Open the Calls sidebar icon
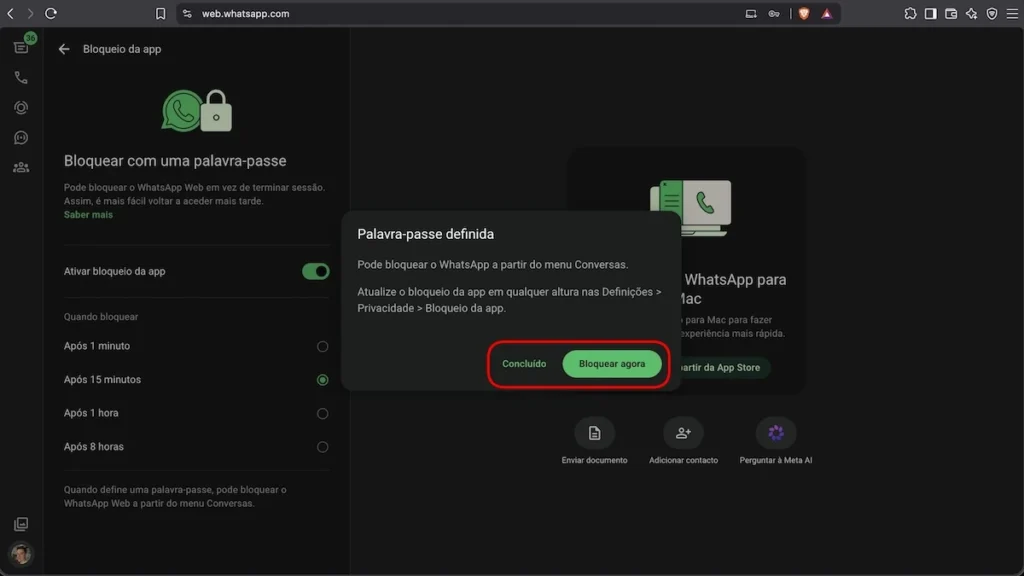 21,77
